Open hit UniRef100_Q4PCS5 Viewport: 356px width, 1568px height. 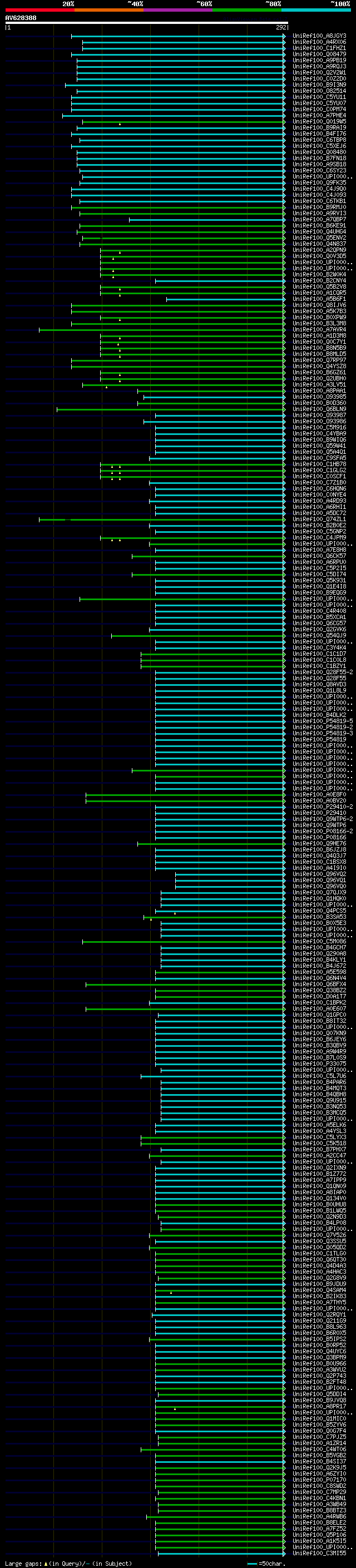(x=319, y=911)
